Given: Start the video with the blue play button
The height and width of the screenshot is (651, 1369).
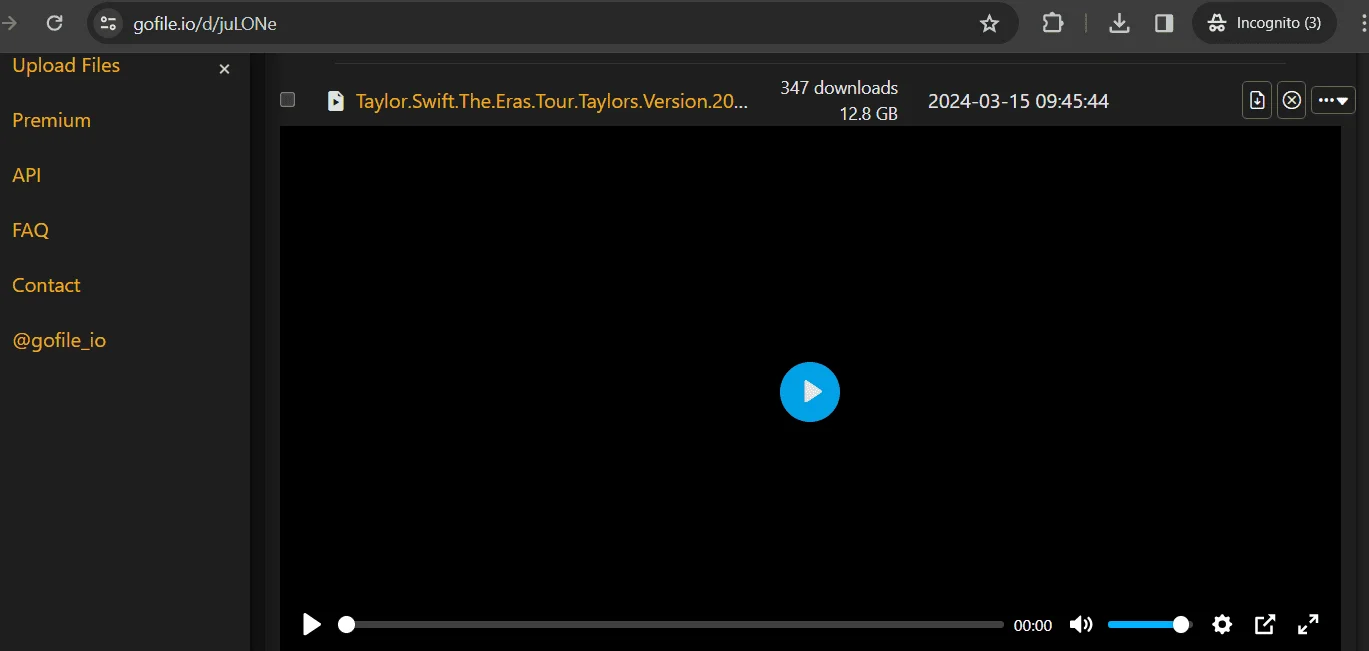Looking at the screenshot, I should pos(810,392).
